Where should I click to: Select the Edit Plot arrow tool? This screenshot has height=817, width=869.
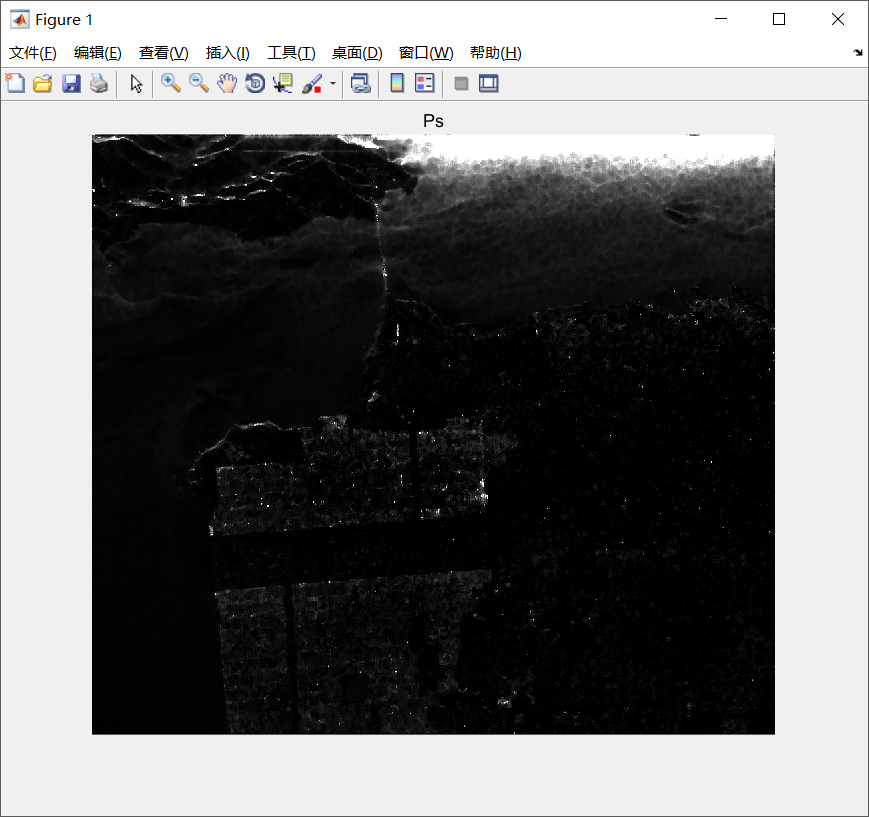[136, 83]
